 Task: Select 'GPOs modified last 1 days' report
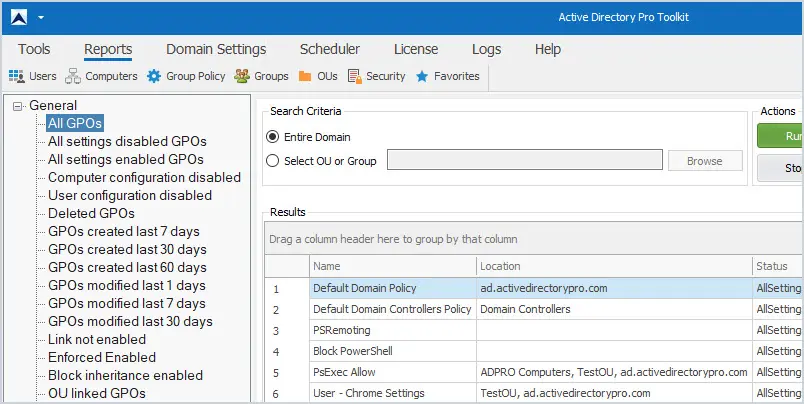click(x=127, y=285)
